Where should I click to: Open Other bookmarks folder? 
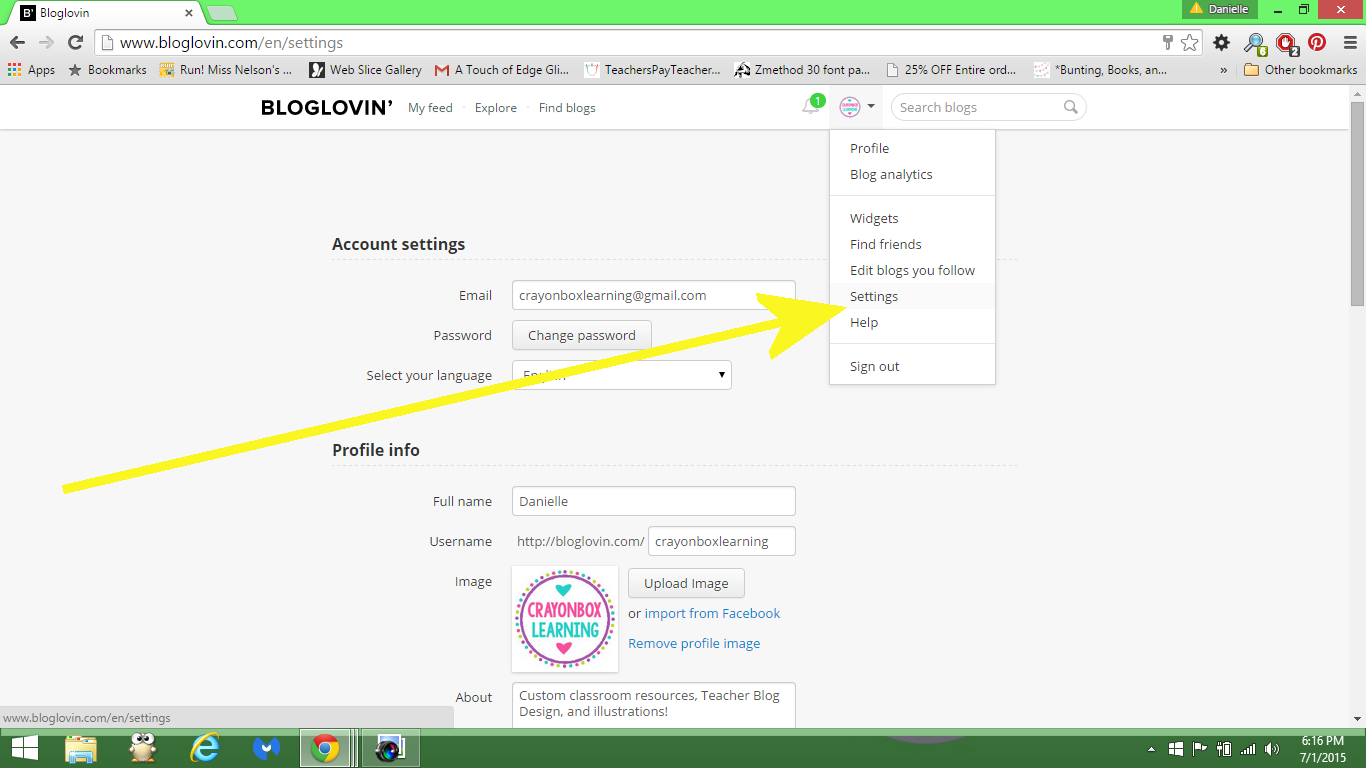tap(1300, 70)
